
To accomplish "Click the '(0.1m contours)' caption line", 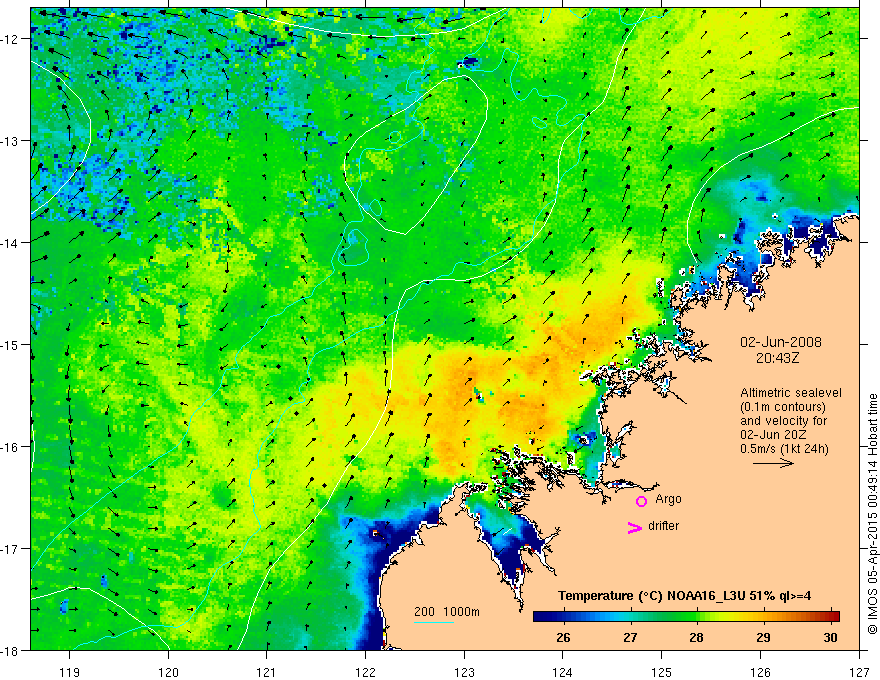I will [783, 407].
